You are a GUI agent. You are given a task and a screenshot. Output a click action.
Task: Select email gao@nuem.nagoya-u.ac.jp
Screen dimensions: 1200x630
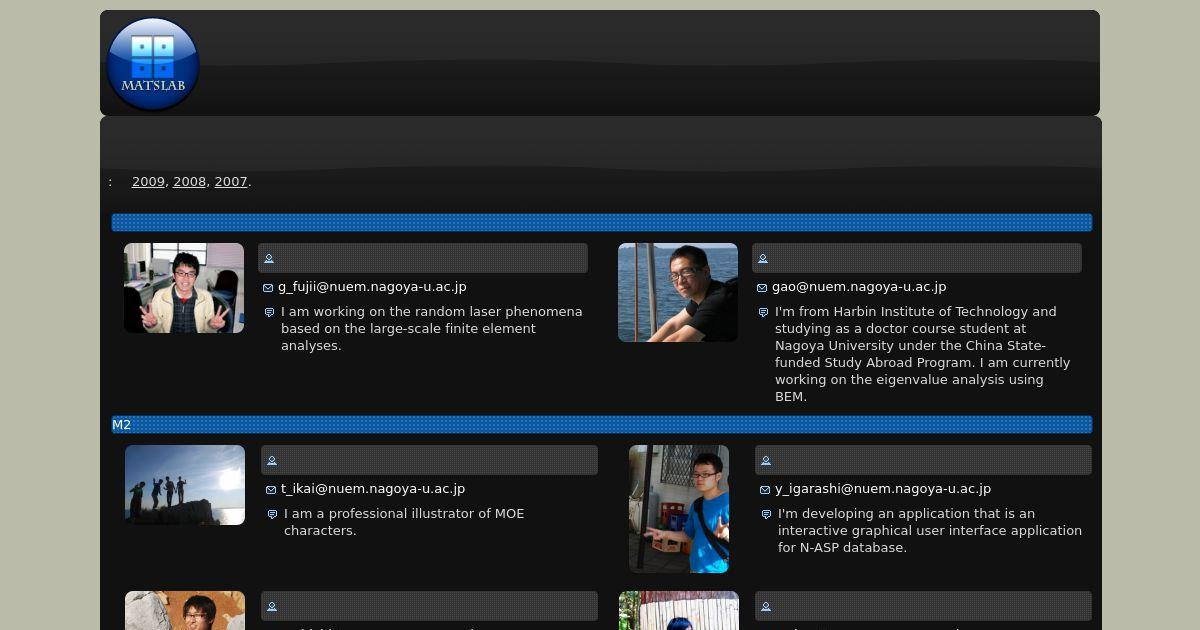click(859, 287)
